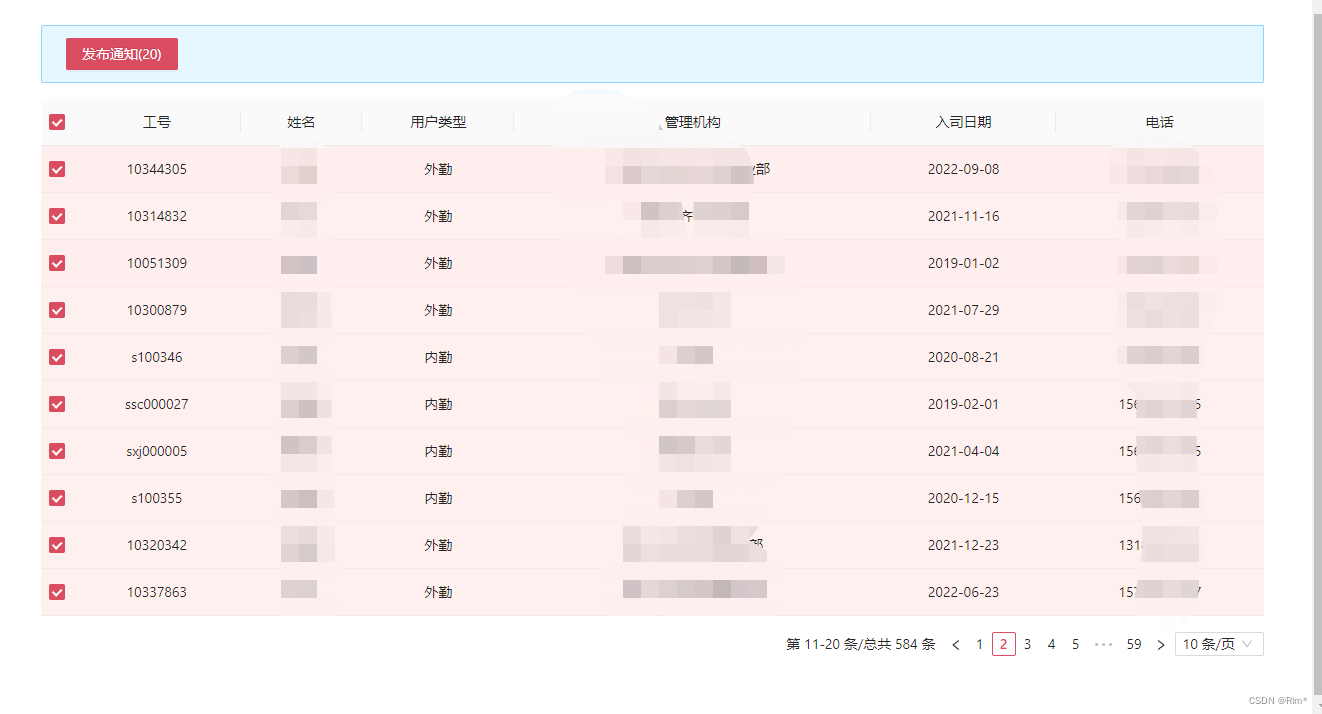Jump to the last page 59
The width and height of the screenshot is (1322, 714).
point(1134,643)
